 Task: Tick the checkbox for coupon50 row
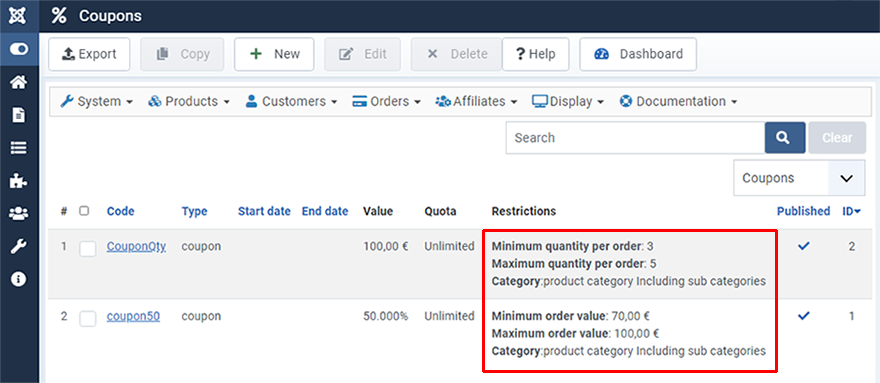(88, 318)
